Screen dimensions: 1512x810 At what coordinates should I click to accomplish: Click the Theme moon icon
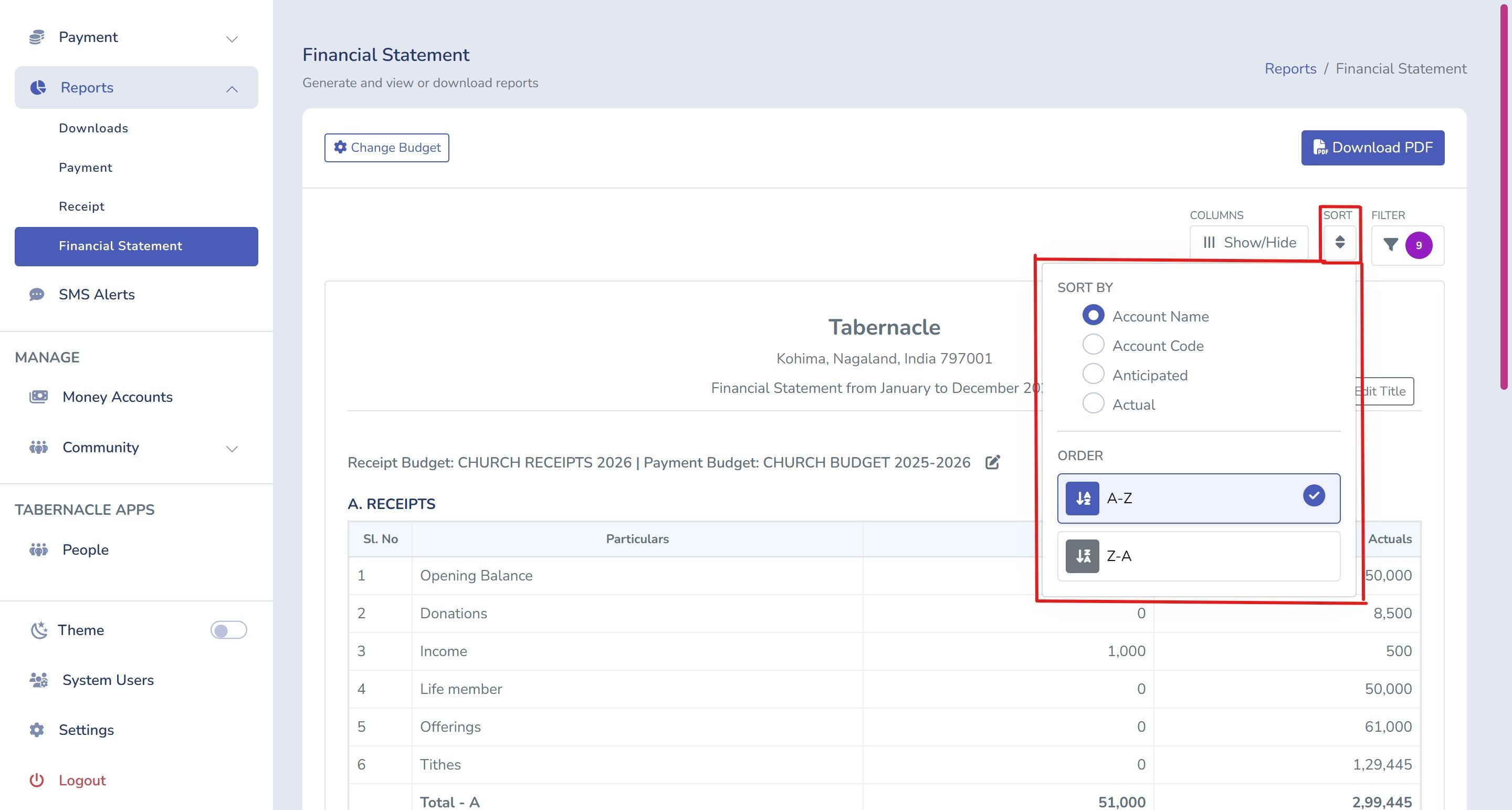pos(39,630)
